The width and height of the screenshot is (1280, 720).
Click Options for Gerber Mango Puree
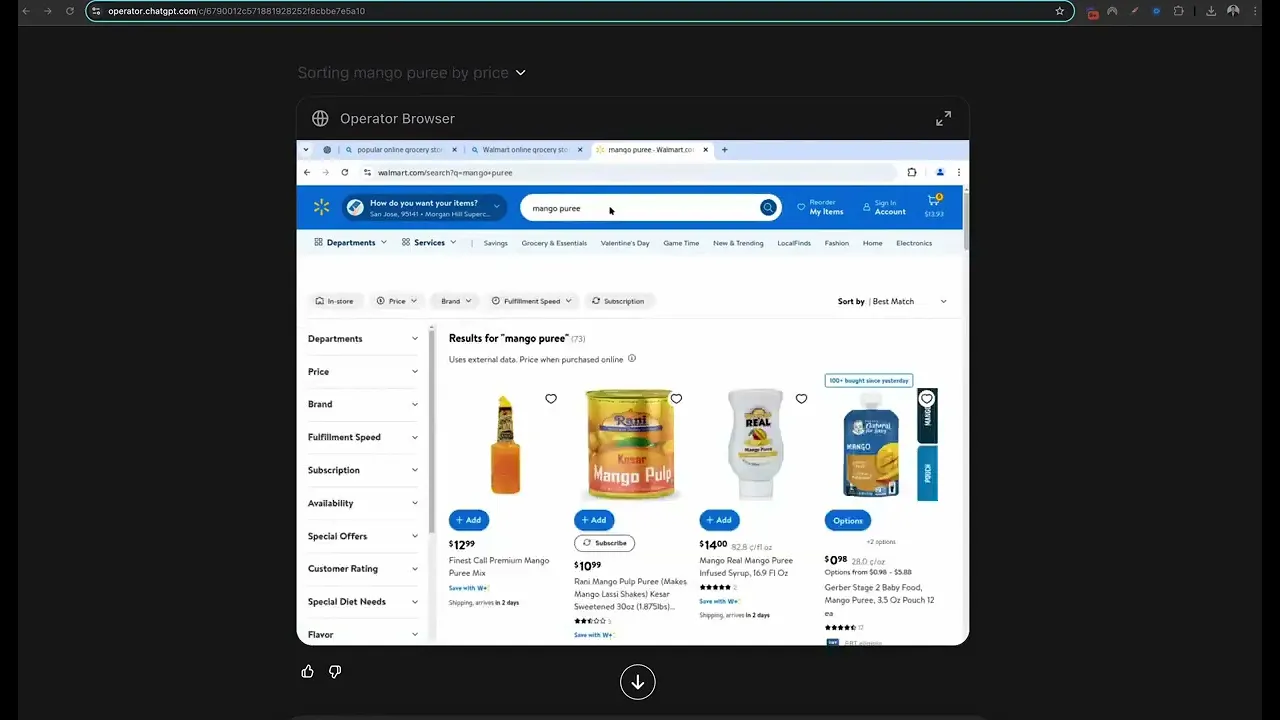coord(847,520)
